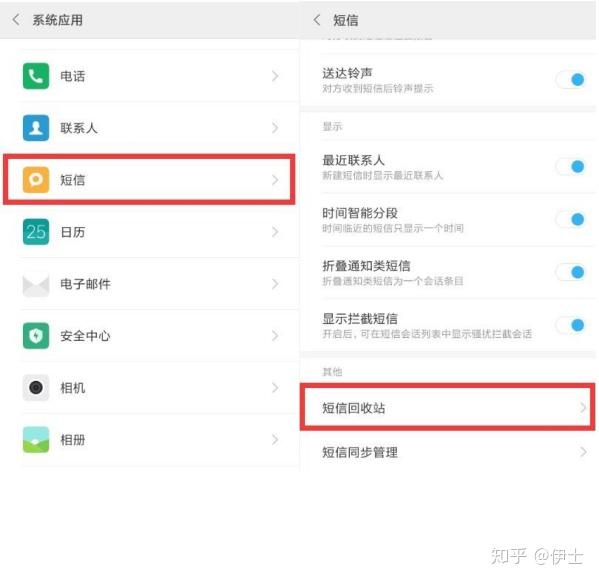Tap the 日历 calendar icon showing 25
Viewport: 599px width, 581px height.
[x=36, y=231]
